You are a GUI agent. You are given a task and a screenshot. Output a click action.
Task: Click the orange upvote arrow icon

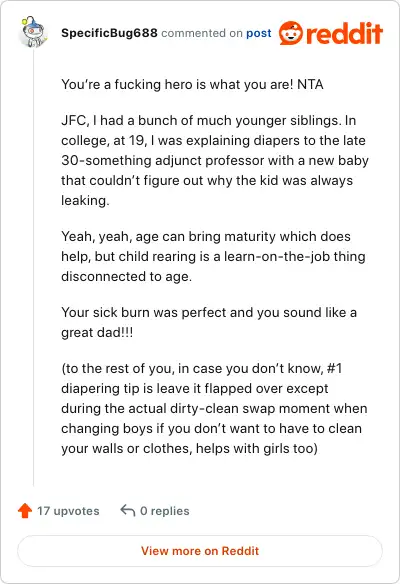(25, 511)
